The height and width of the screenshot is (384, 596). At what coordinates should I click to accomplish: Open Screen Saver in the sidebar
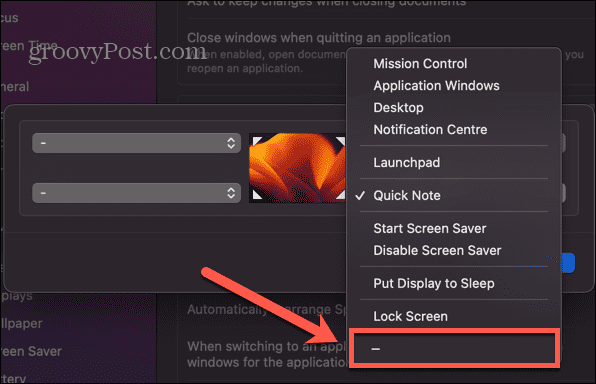coord(31,351)
